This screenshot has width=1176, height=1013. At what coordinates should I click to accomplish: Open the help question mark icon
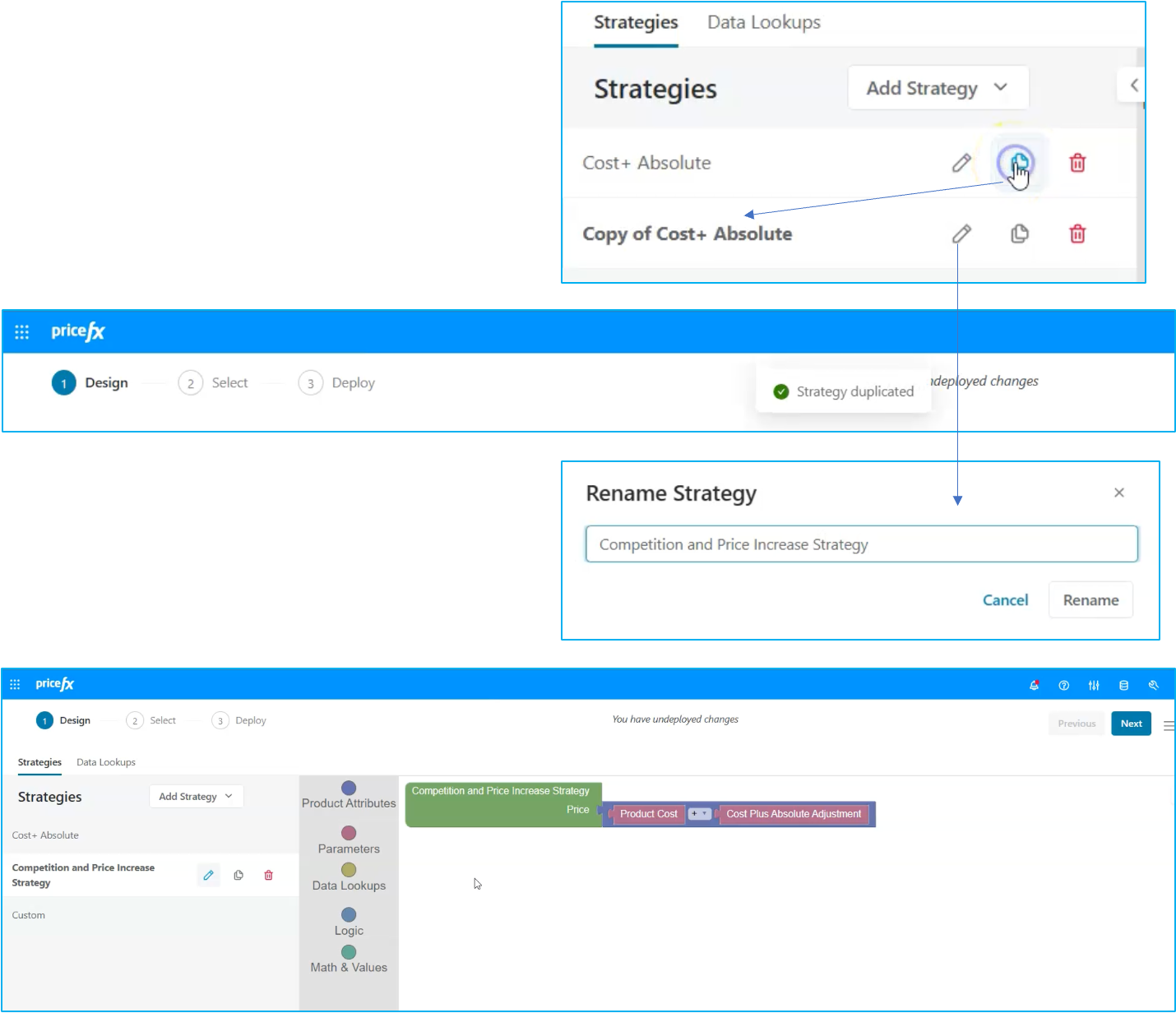pos(1063,685)
